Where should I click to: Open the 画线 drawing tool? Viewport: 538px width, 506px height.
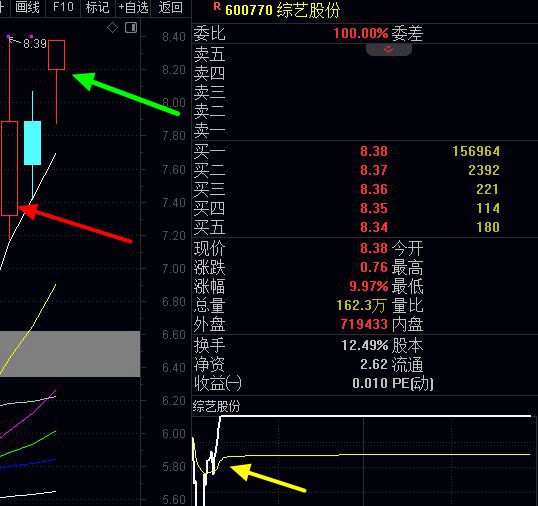pos(27,7)
